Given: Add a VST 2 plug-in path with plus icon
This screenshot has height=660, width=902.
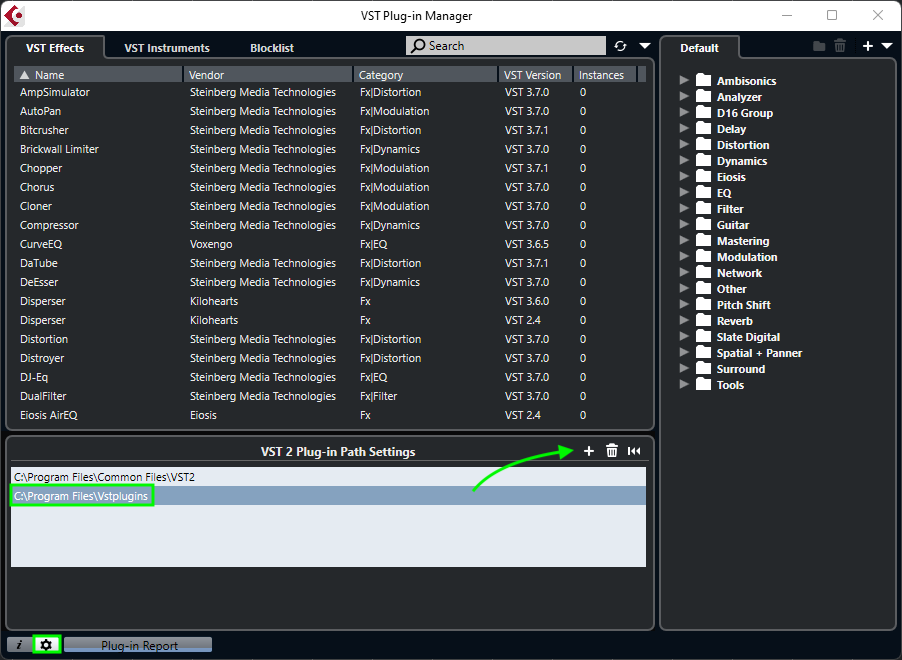Looking at the screenshot, I should tap(588, 451).
